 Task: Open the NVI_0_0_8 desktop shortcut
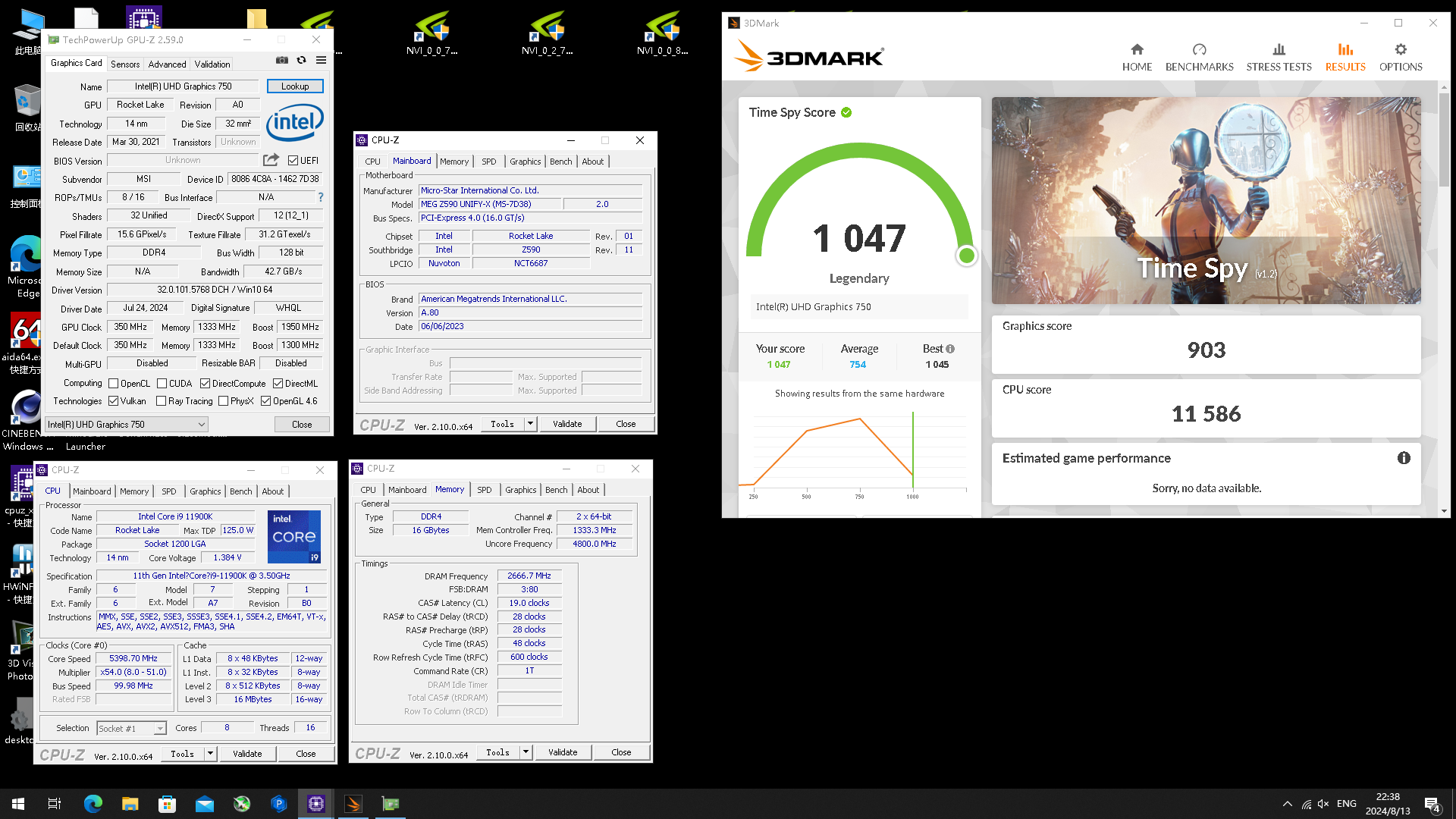tap(662, 34)
